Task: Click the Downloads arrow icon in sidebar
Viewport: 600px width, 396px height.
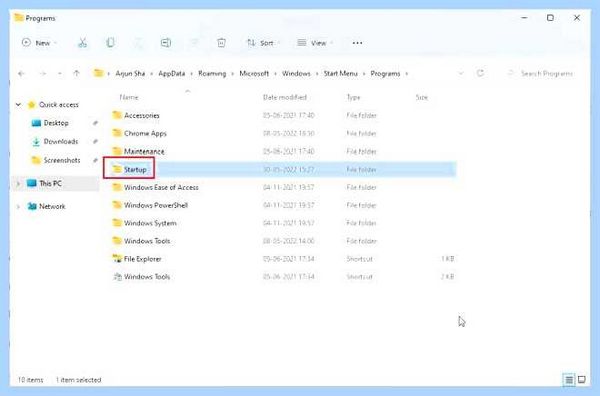Action: coord(36,142)
